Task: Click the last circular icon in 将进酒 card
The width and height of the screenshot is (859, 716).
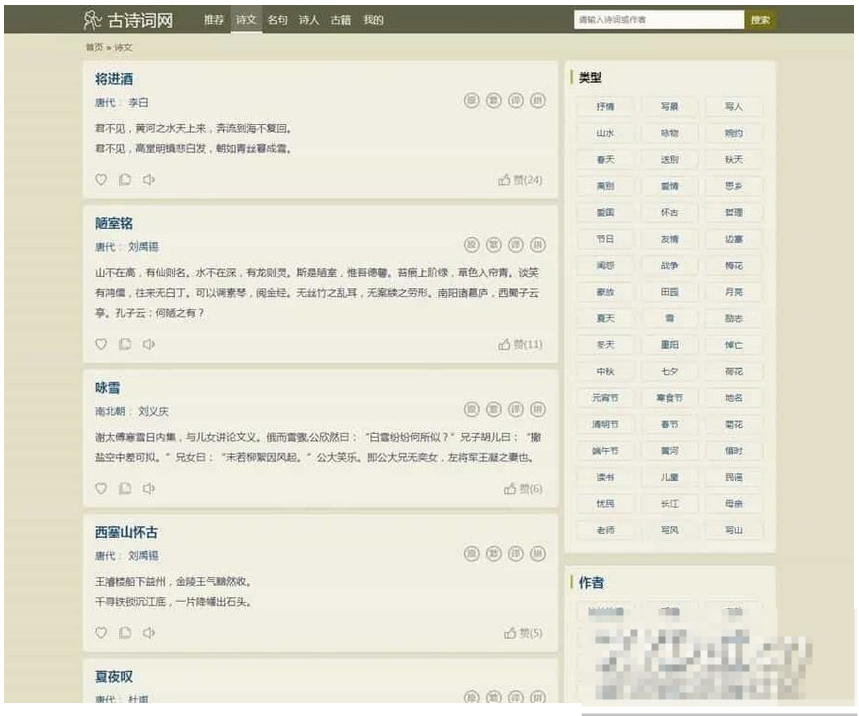Action: (538, 100)
